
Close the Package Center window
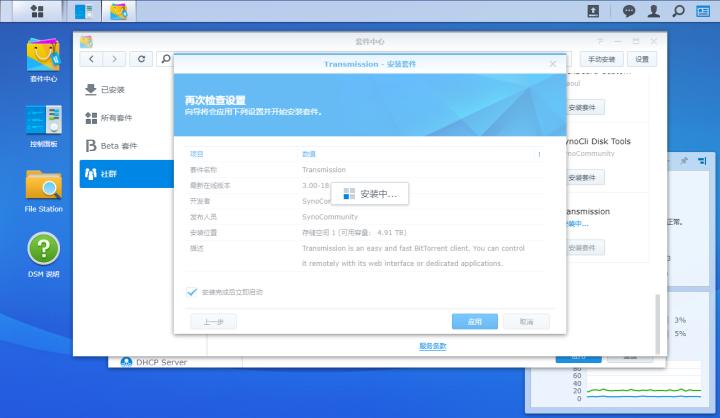coord(654,41)
